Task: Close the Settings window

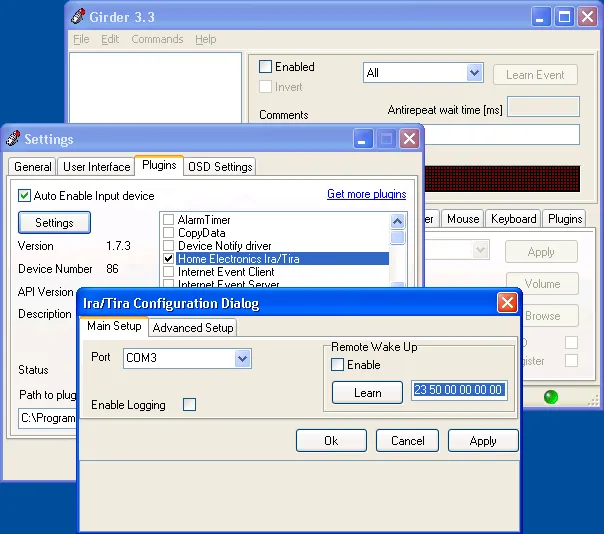Action: point(409,138)
